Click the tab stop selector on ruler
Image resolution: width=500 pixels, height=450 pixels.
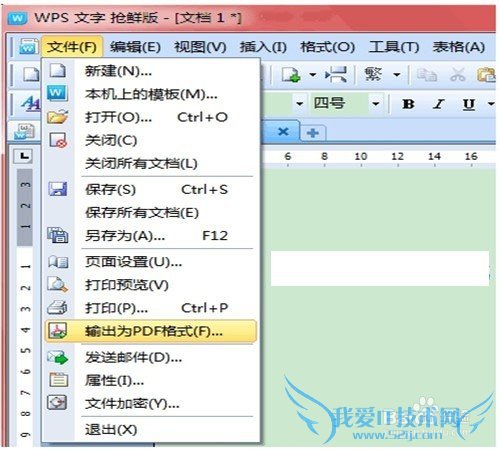click(23, 156)
